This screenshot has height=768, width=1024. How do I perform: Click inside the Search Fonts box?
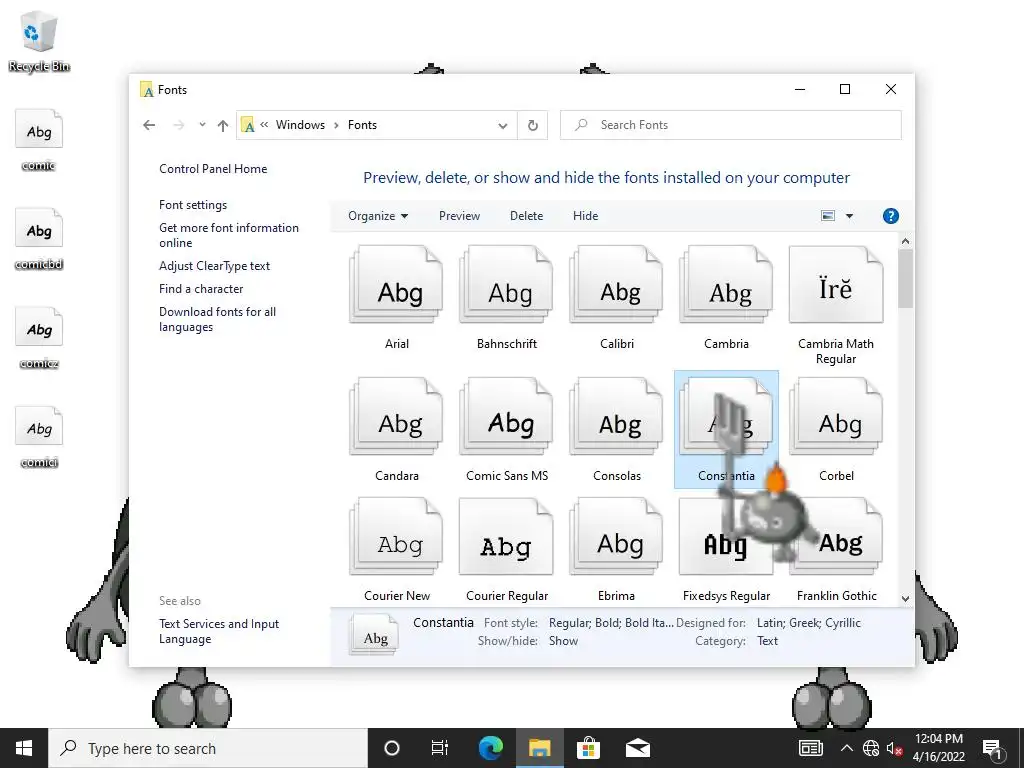pos(730,125)
